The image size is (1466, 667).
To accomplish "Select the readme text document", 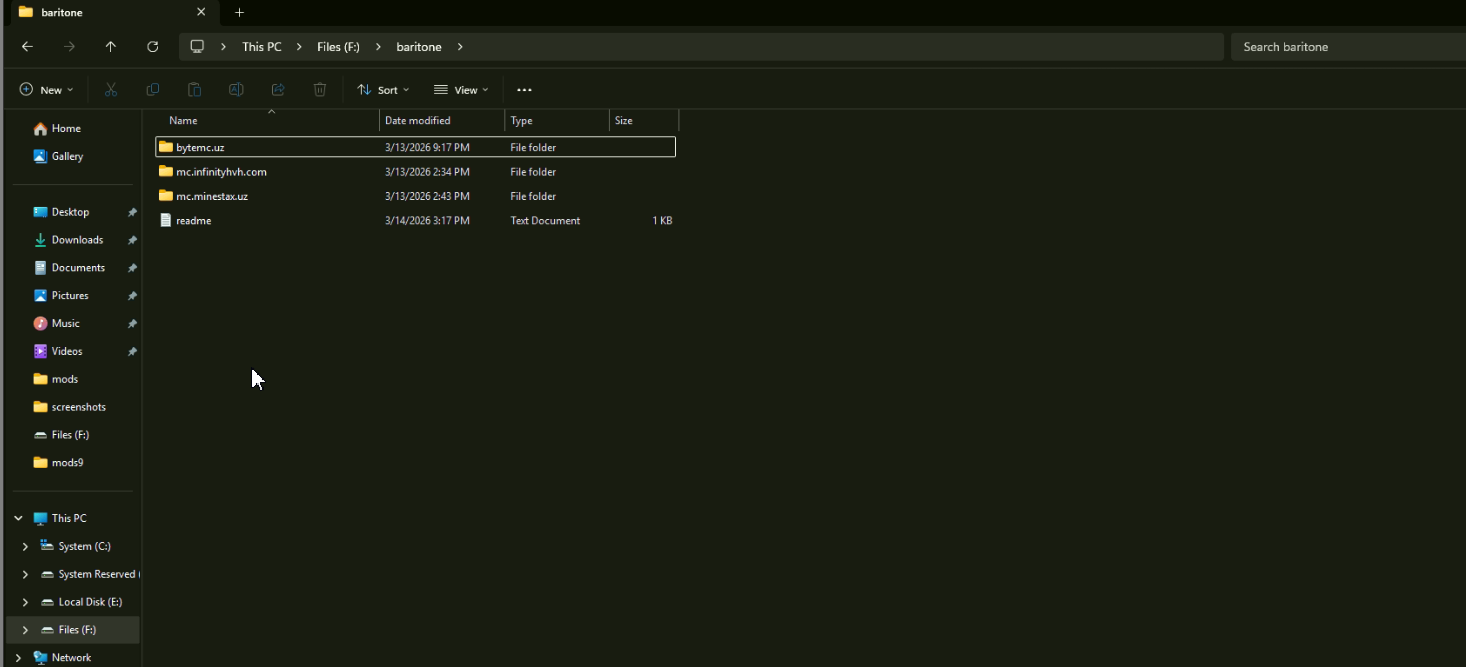I will (x=193, y=221).
